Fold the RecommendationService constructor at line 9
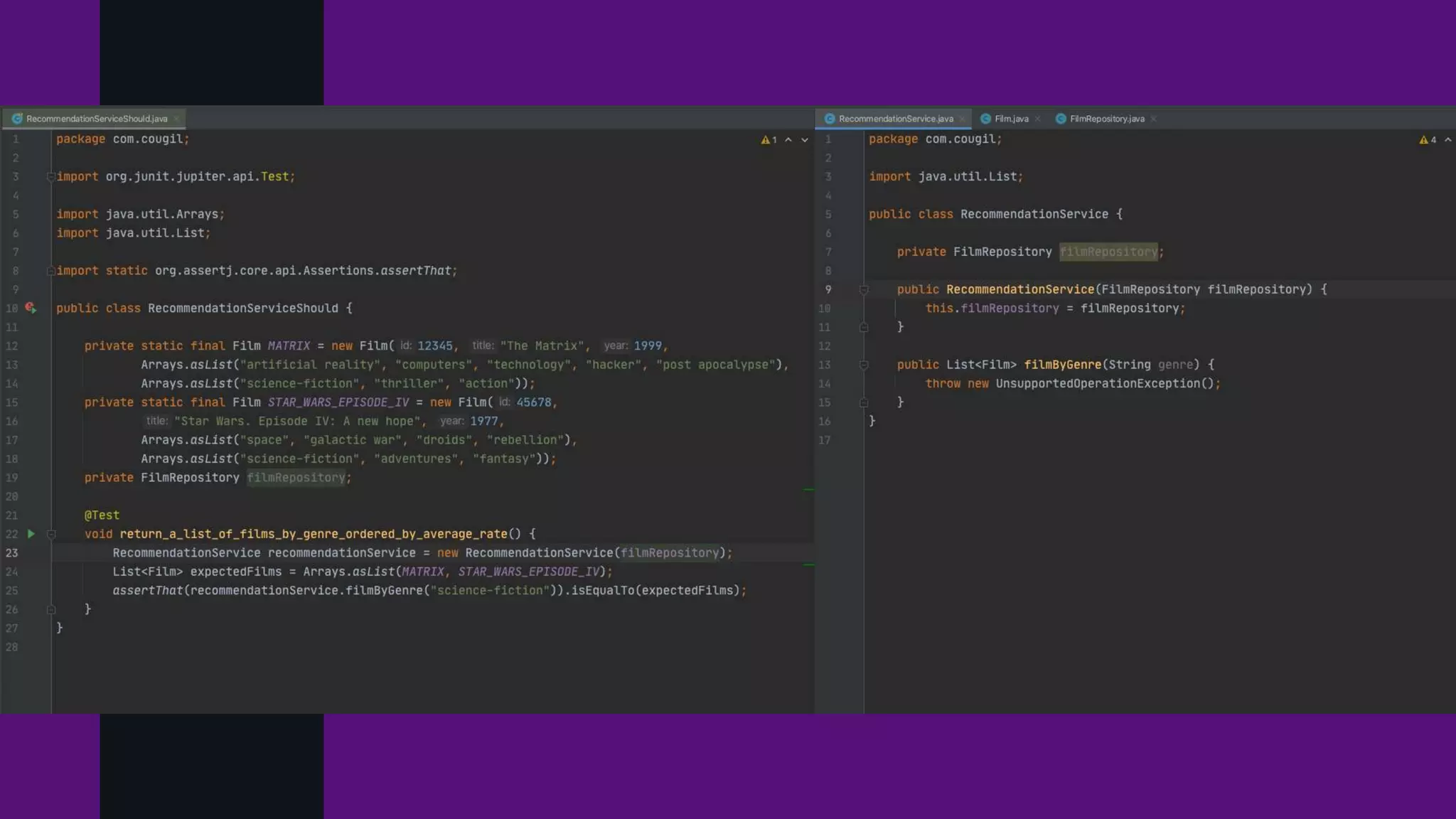 [x=864, y=289]
